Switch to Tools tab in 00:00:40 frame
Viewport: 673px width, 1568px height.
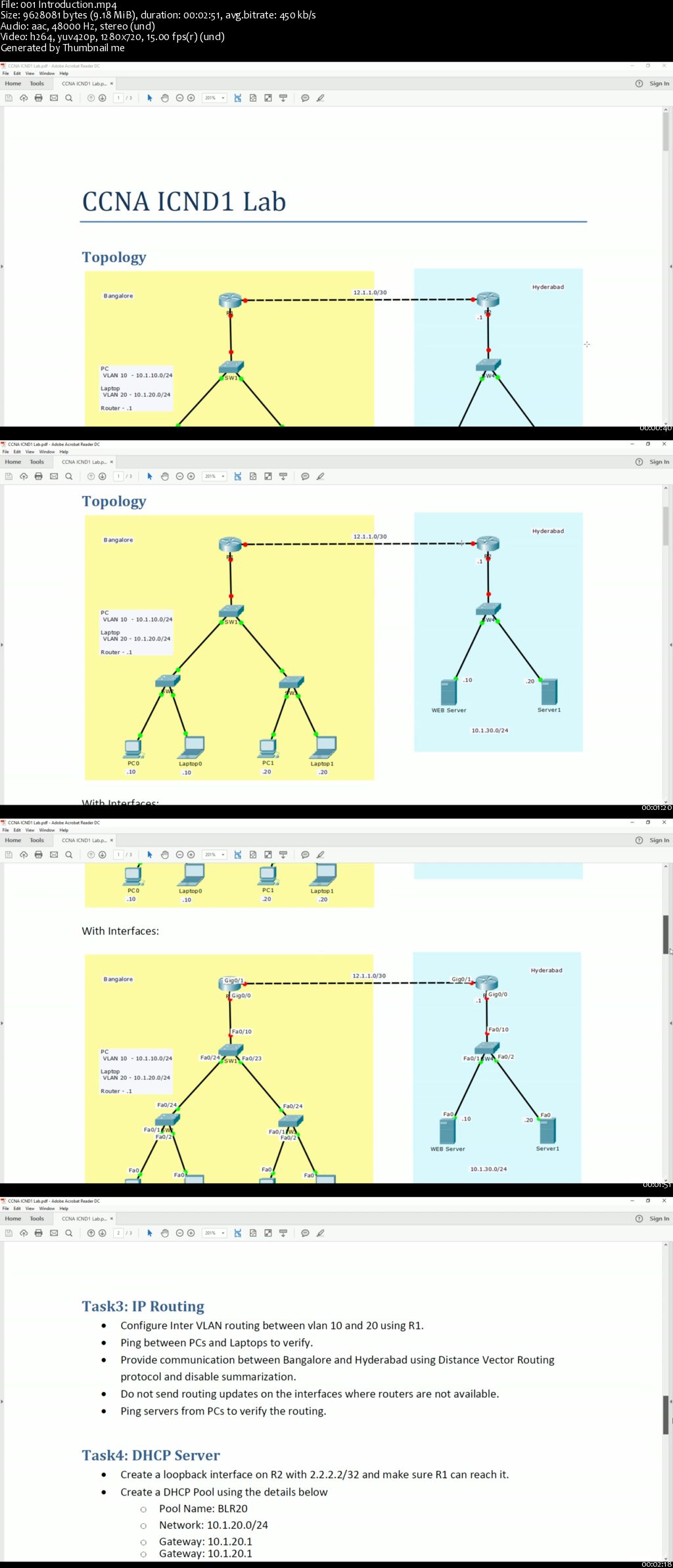coord(37,83)
